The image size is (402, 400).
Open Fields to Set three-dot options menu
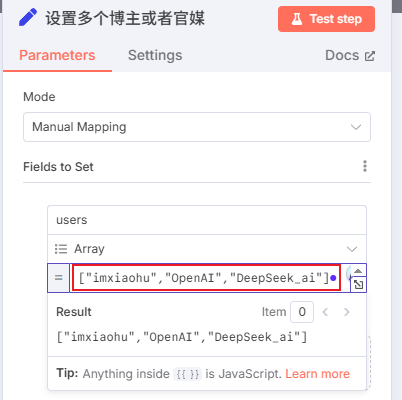pos(365,166)
